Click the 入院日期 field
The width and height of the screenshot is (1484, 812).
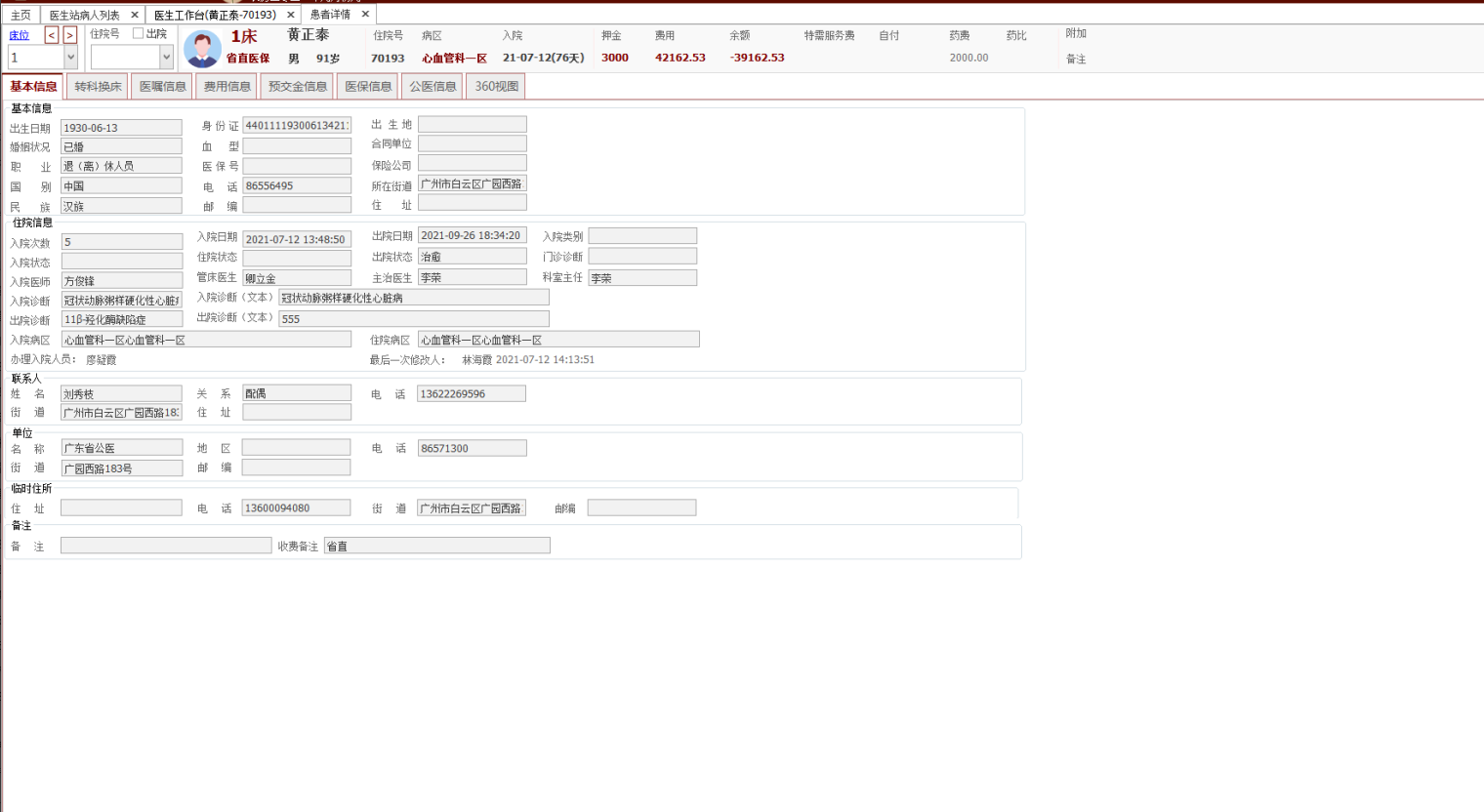297,239
